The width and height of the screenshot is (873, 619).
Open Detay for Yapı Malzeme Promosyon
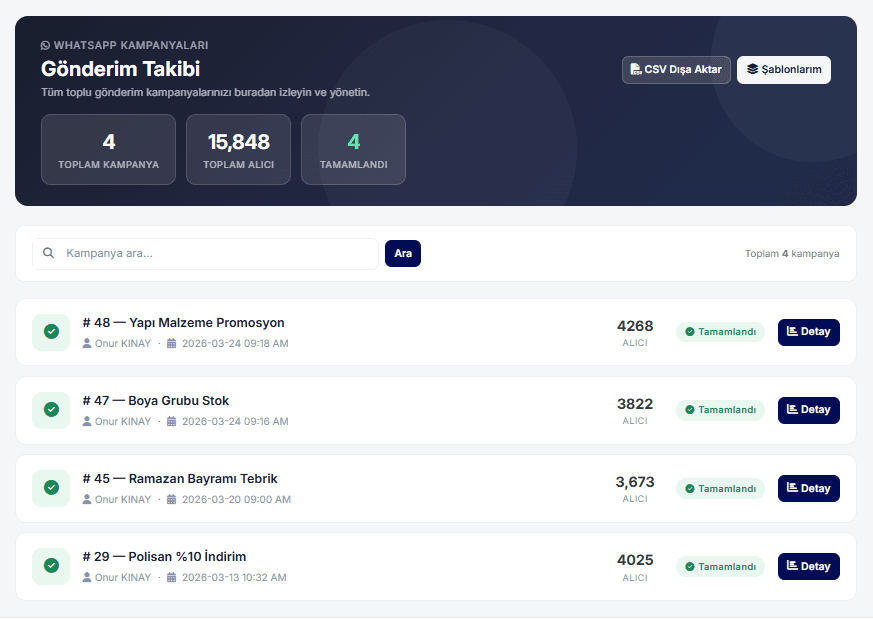click(x=808, y=332)
